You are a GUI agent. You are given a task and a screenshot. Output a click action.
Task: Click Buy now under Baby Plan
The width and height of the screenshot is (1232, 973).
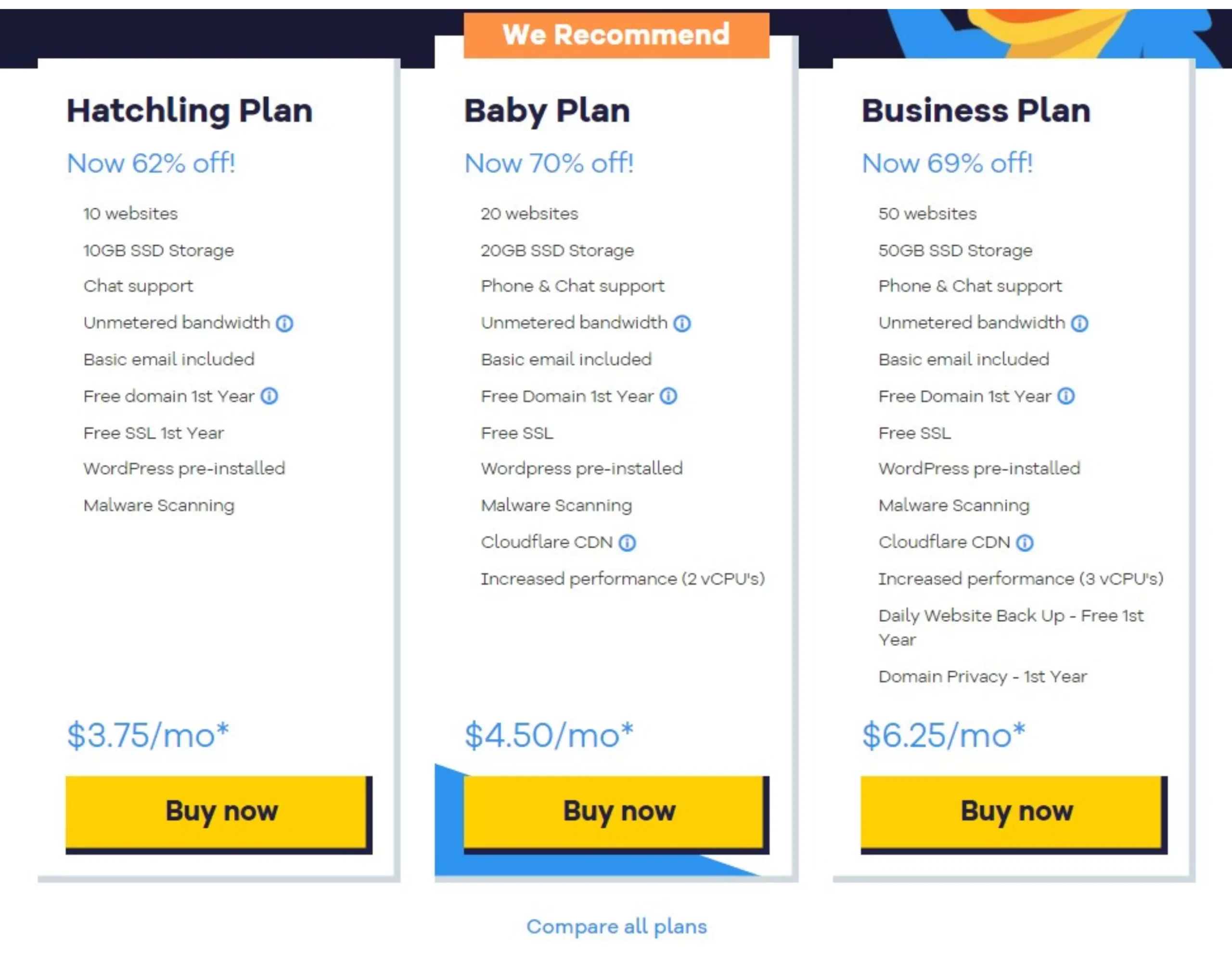[x=616, y=814]
